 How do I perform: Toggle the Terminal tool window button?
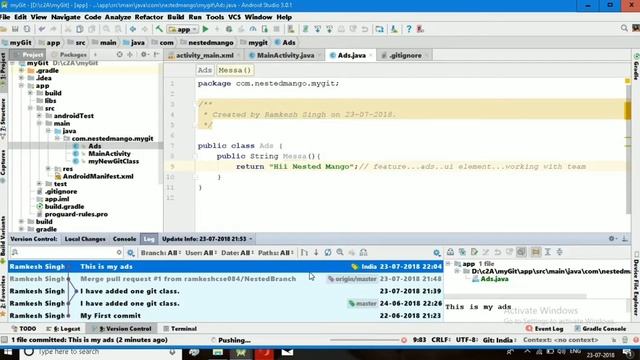pyautogui.click(x=180, y=329)
